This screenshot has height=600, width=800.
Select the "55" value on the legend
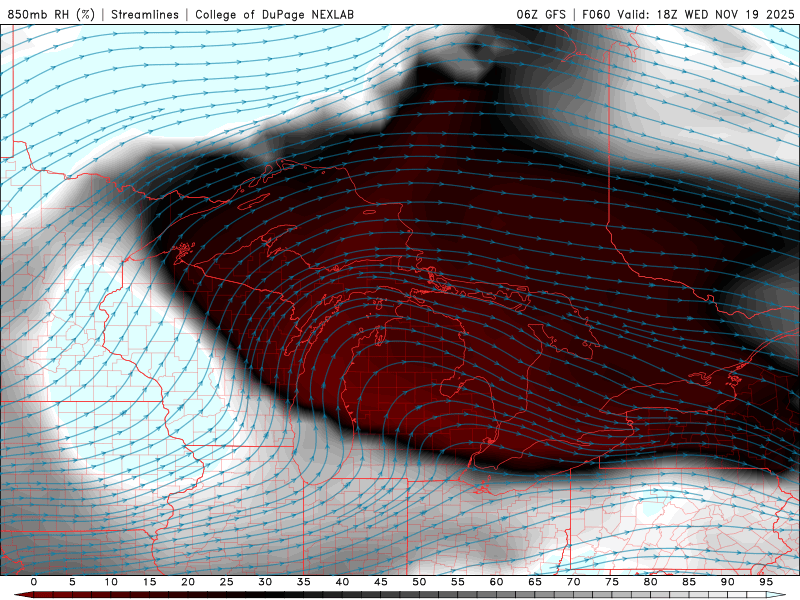point(458,582)
